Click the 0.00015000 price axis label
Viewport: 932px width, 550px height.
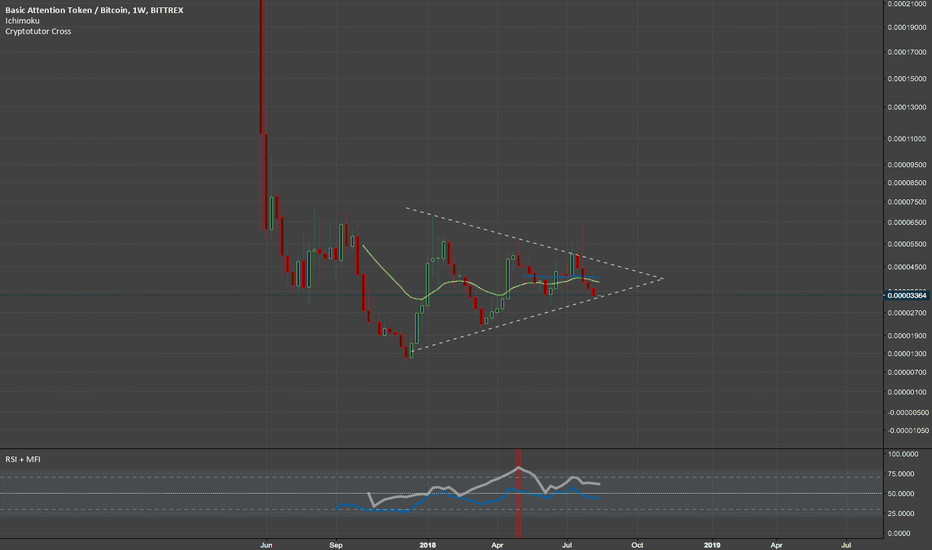pos(906,79)
